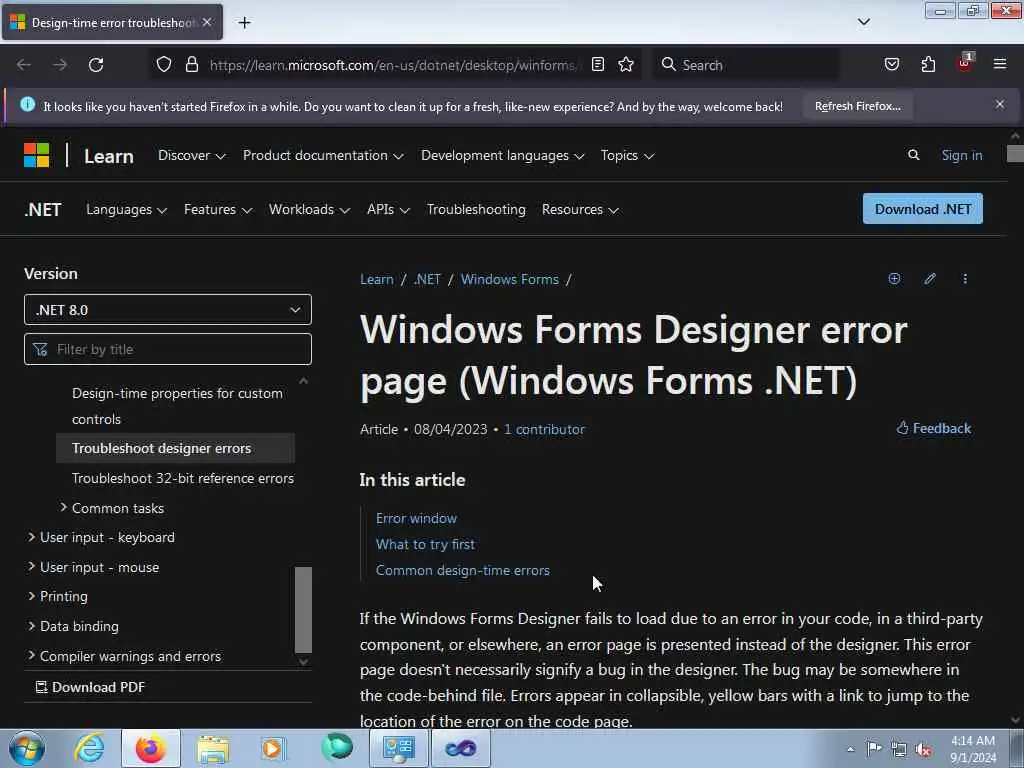Viewport: 1024px width, 768px height.
Task: Expand the Product documentation menu
Action: pos(323,155)
